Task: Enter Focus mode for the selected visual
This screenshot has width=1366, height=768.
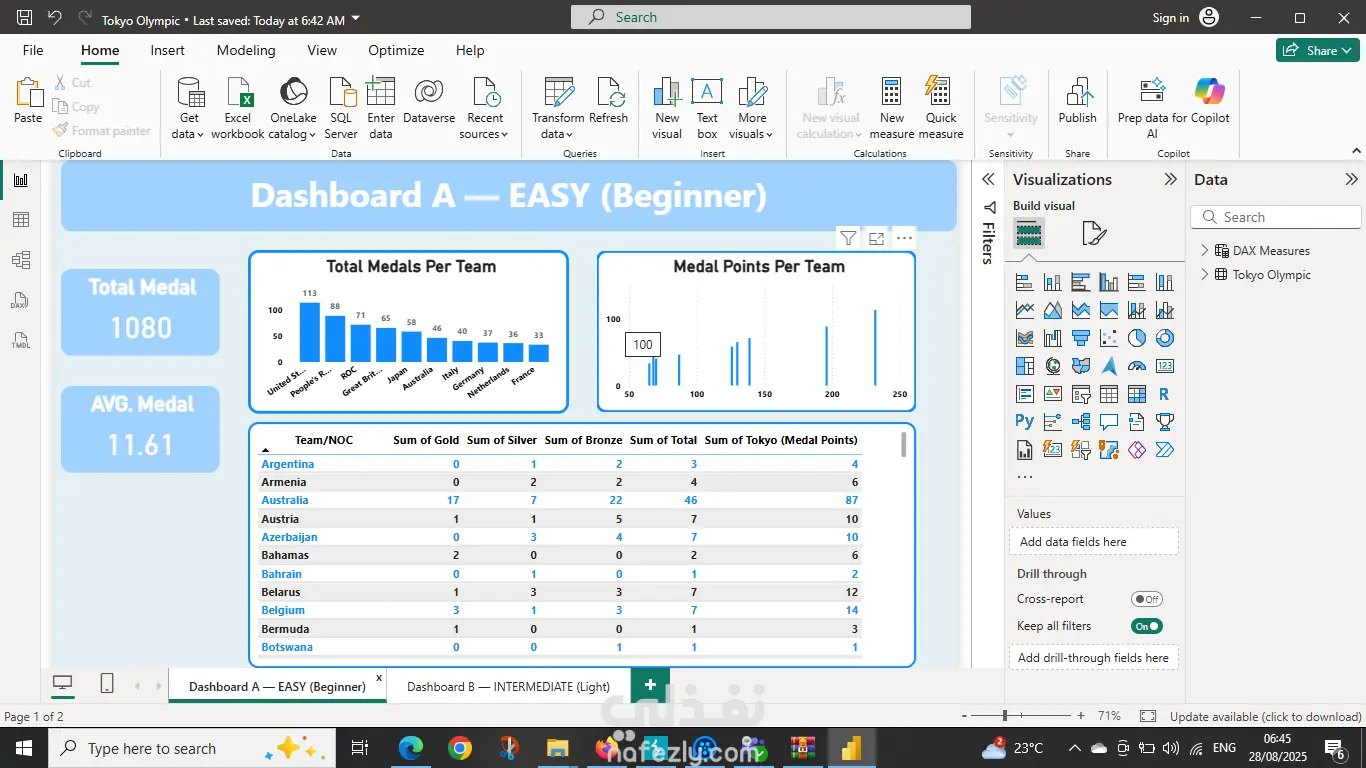Action: pyautogui.click(x=876, y=238)
